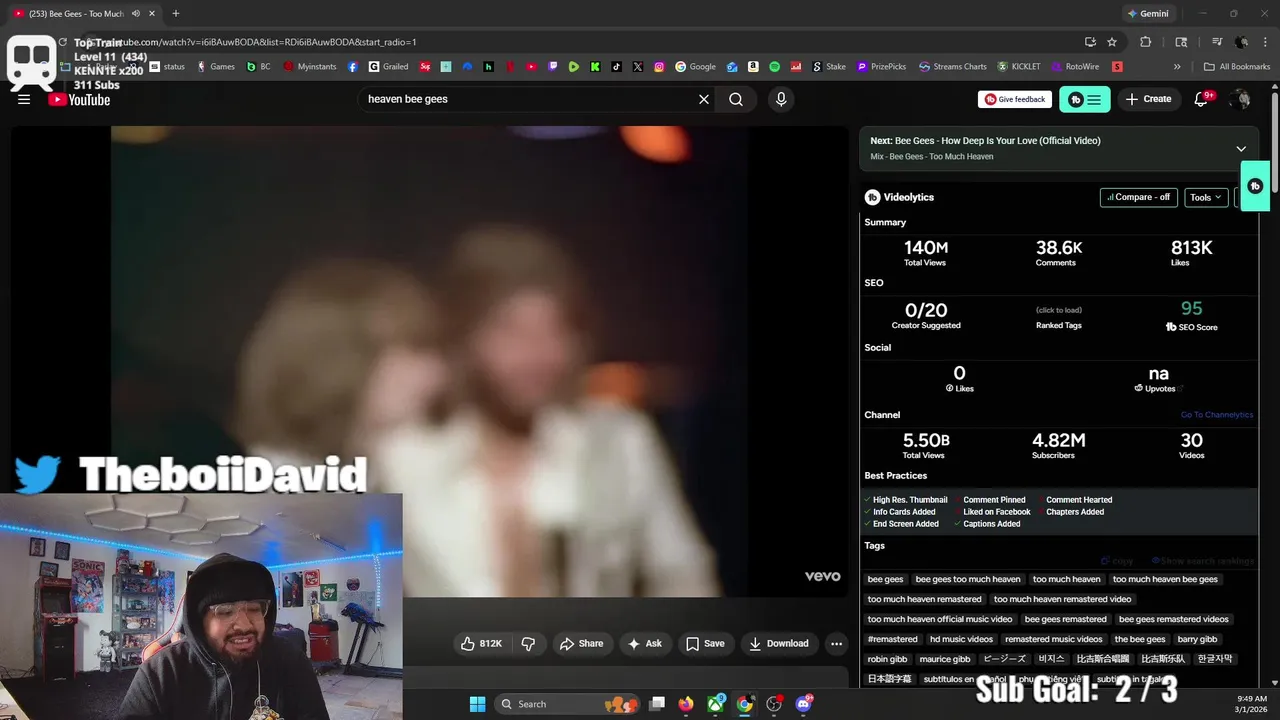Open a new browser tab

click(x=176, y=14)
